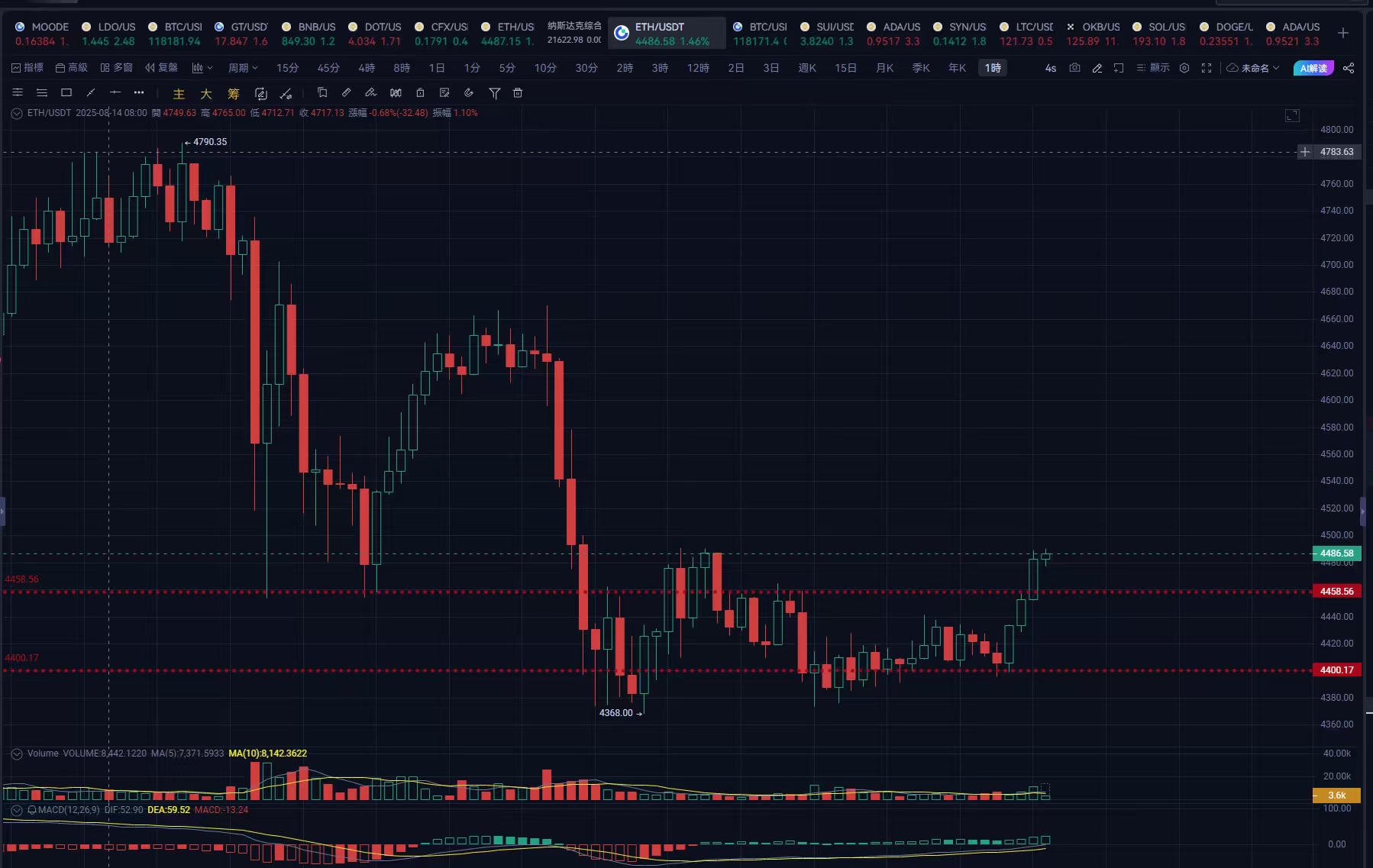Image resolution: width=1373 pixels, height=868 pixels.
Task: Expand the 周期 period dropdown
Action: point(243,68)
